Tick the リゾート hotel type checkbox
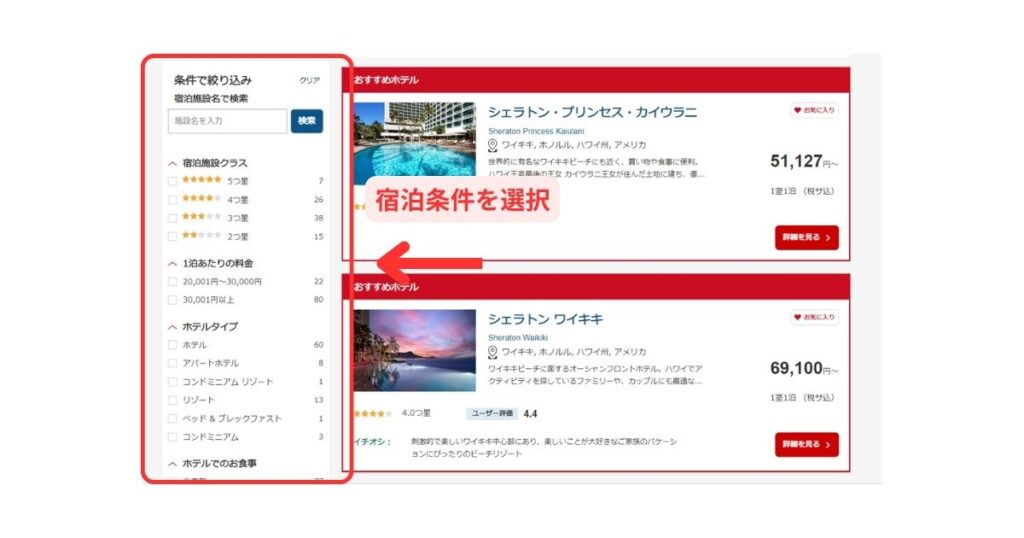Image resolution: width=1024 pixels, height=538 pixels. (173, 400)
